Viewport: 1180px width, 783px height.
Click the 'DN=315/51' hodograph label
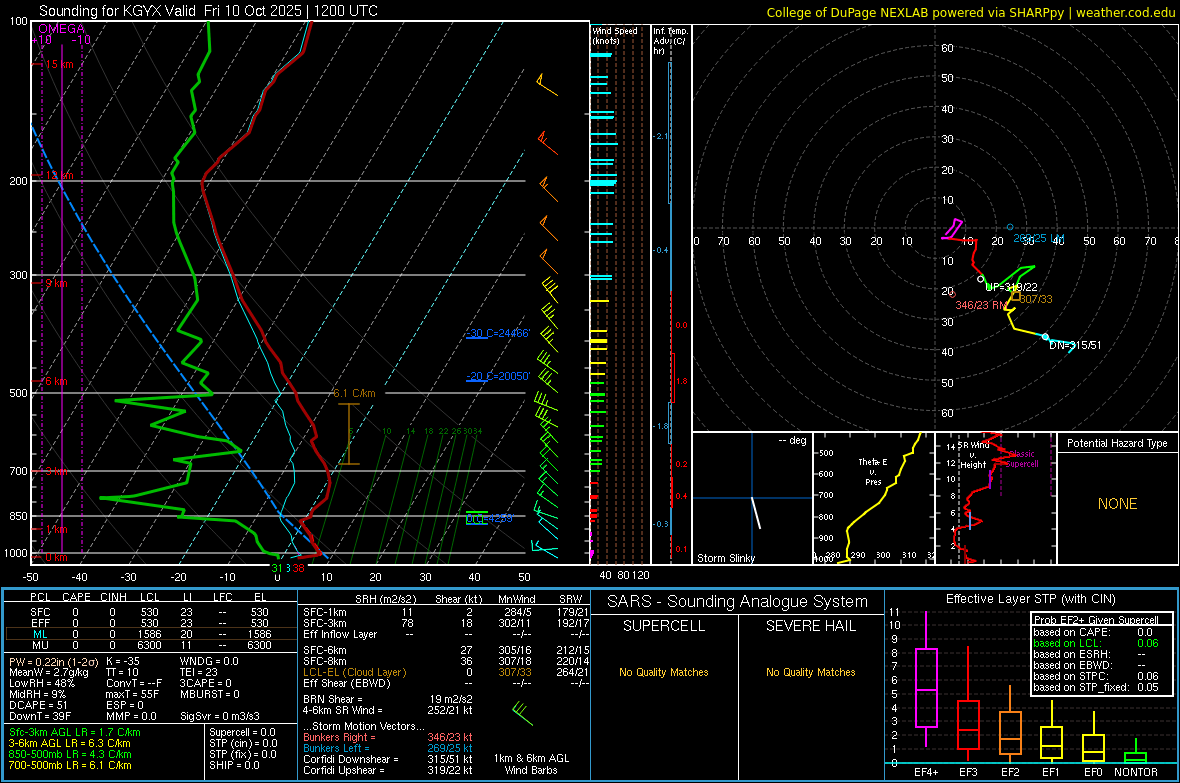point(1075,345)
